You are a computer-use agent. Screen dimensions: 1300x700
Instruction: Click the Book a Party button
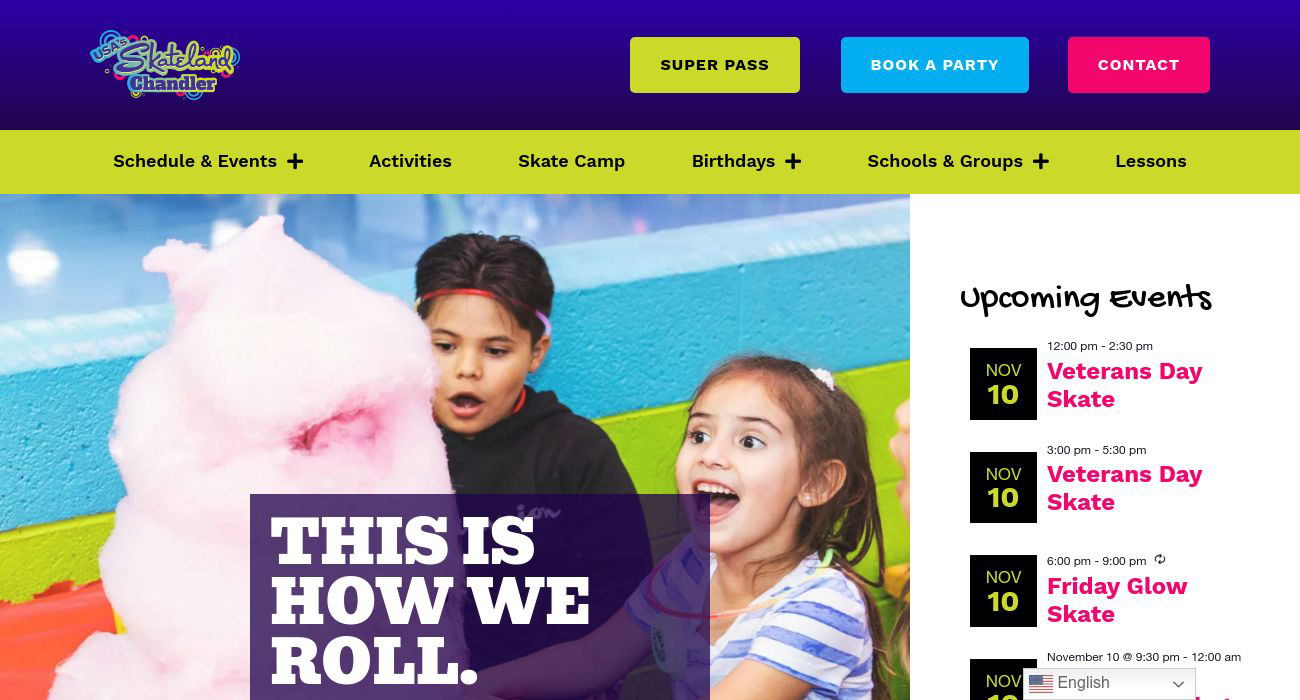pyautogui.click(x=935, y=65)
